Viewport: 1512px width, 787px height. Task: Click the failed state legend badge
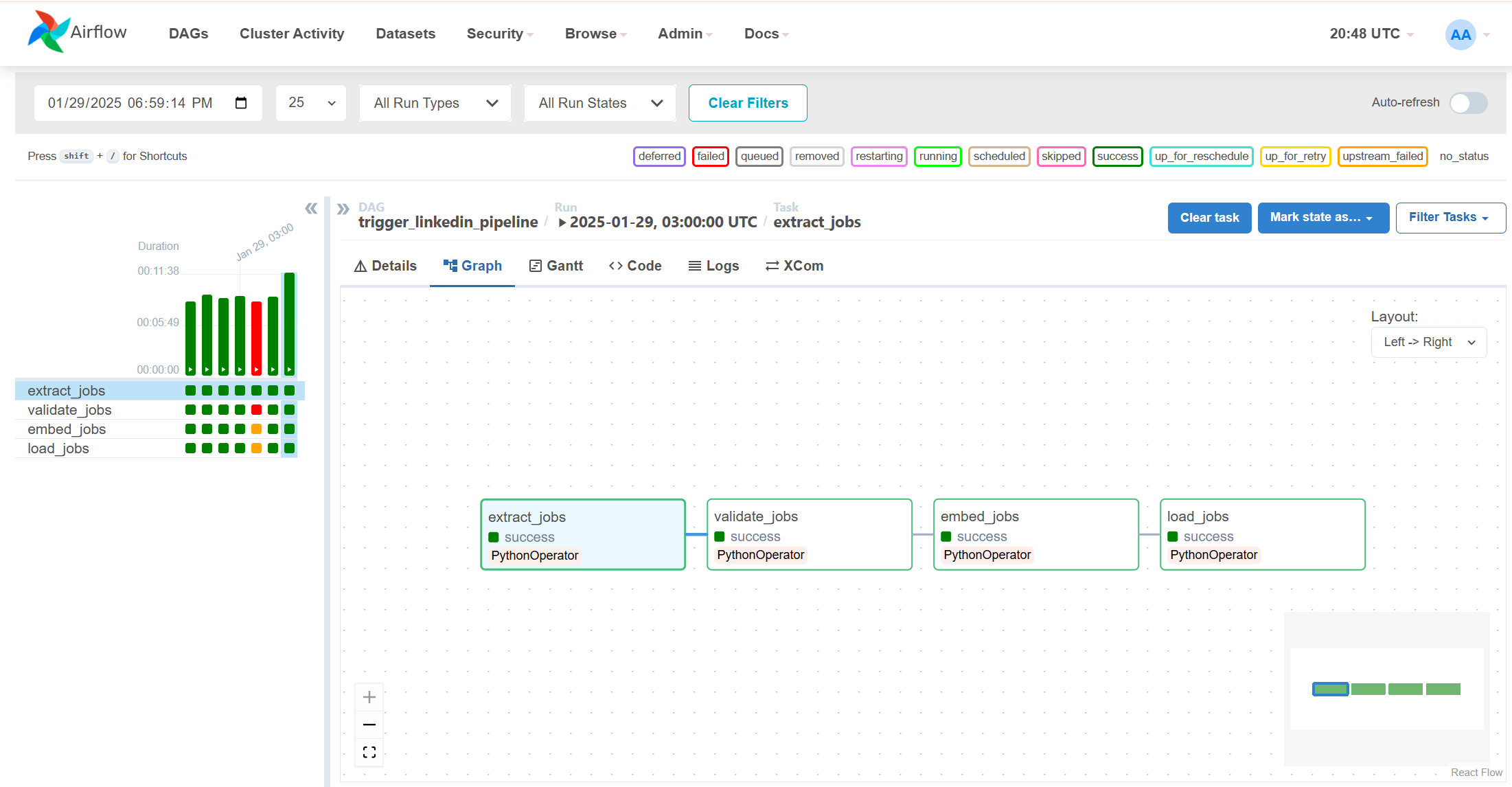710,157
